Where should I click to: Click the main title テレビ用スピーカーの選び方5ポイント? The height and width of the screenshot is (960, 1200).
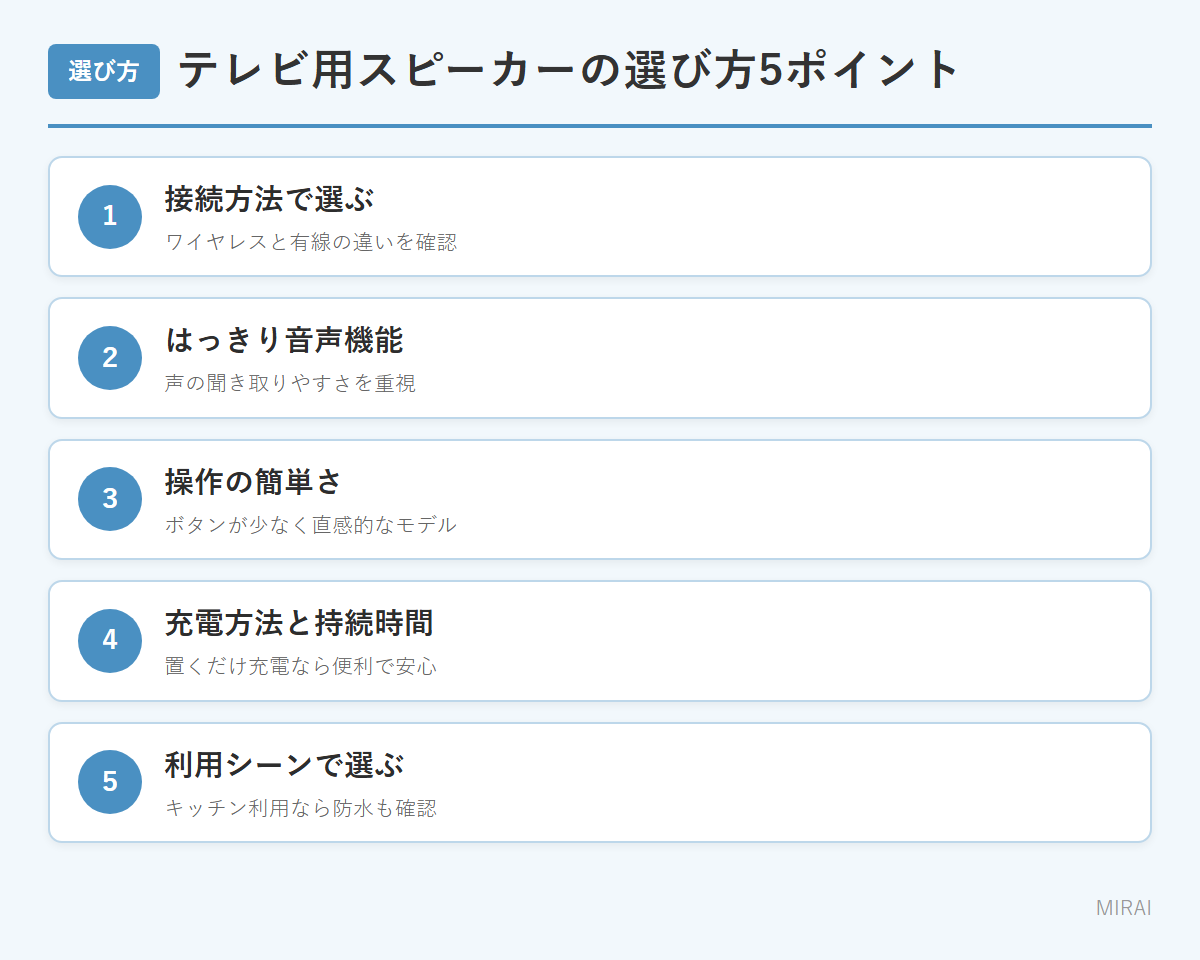[x=569, y=71]
